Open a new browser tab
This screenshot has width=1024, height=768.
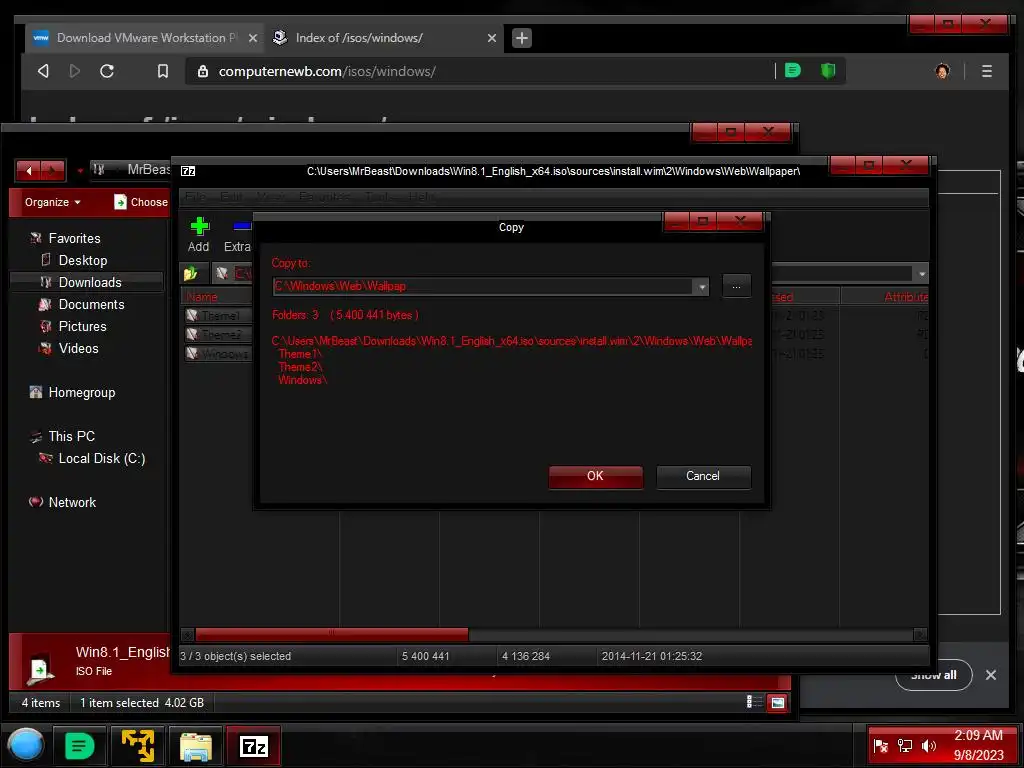tap(521, 39)
